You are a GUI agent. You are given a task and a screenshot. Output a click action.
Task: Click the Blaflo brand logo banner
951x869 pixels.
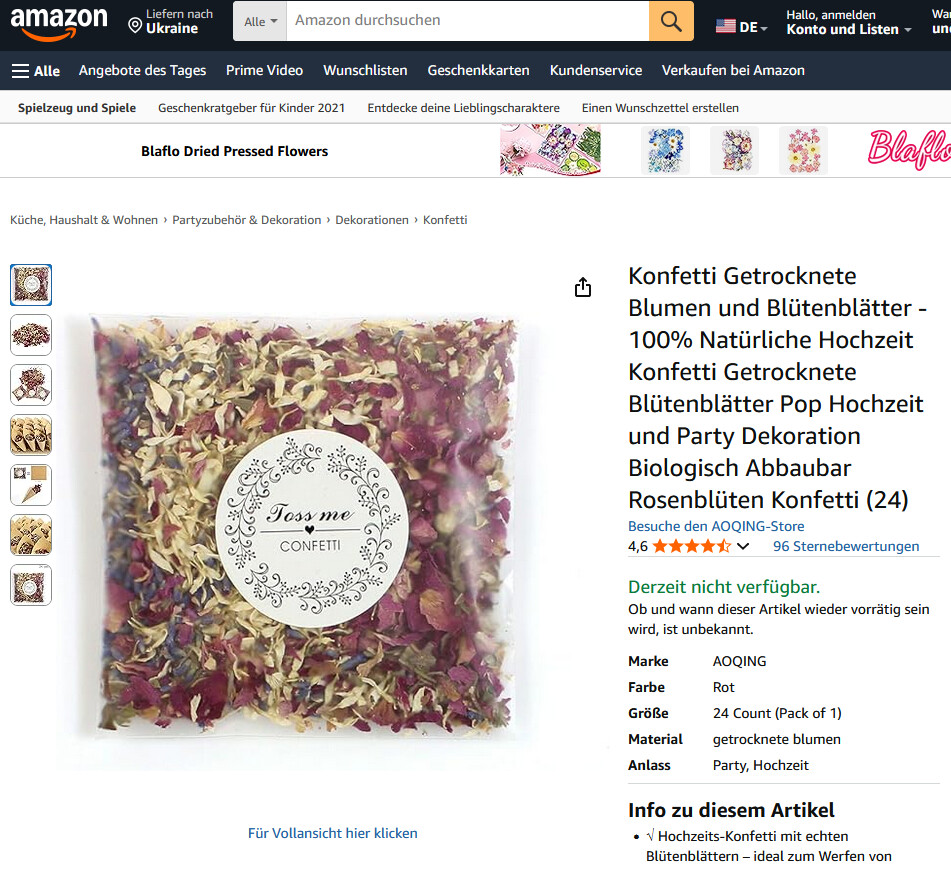tap(908, 150)
